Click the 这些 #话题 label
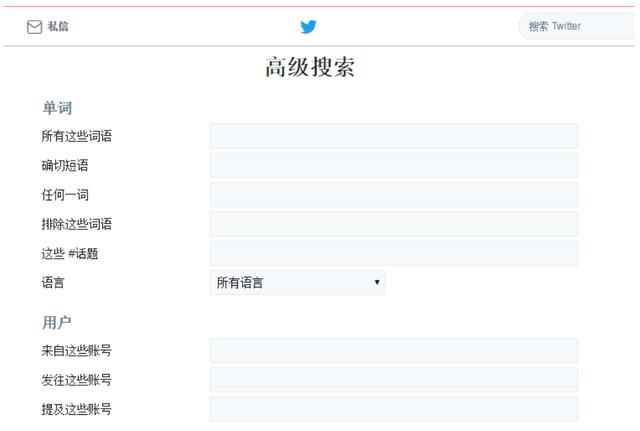The image size is (640, 431). [70, 253]
